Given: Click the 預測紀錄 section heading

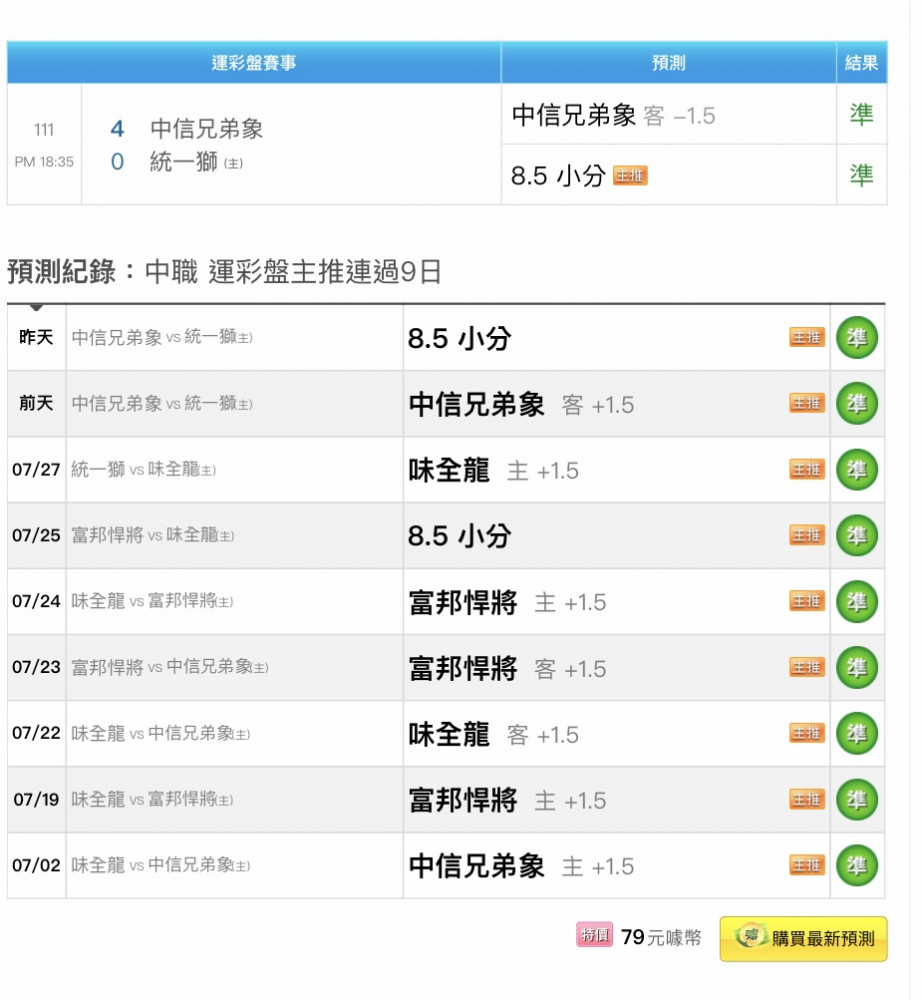Looking at the screenshot, I should [224, 272].
